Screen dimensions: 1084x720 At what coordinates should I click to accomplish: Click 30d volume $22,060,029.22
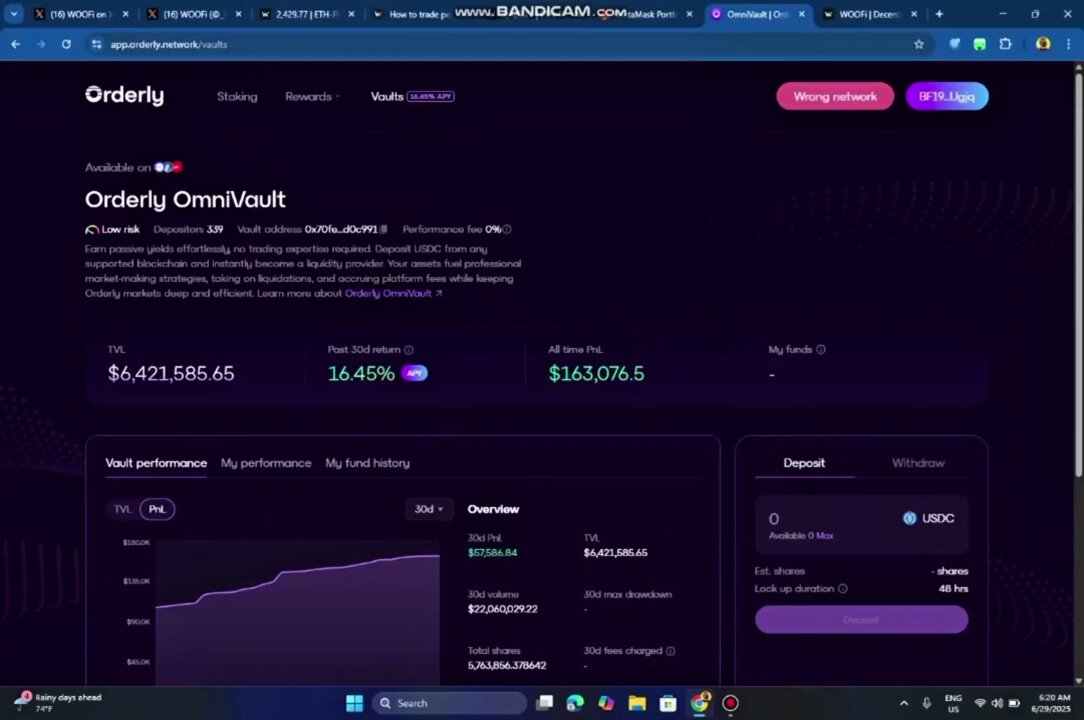(x=503, y=609)
